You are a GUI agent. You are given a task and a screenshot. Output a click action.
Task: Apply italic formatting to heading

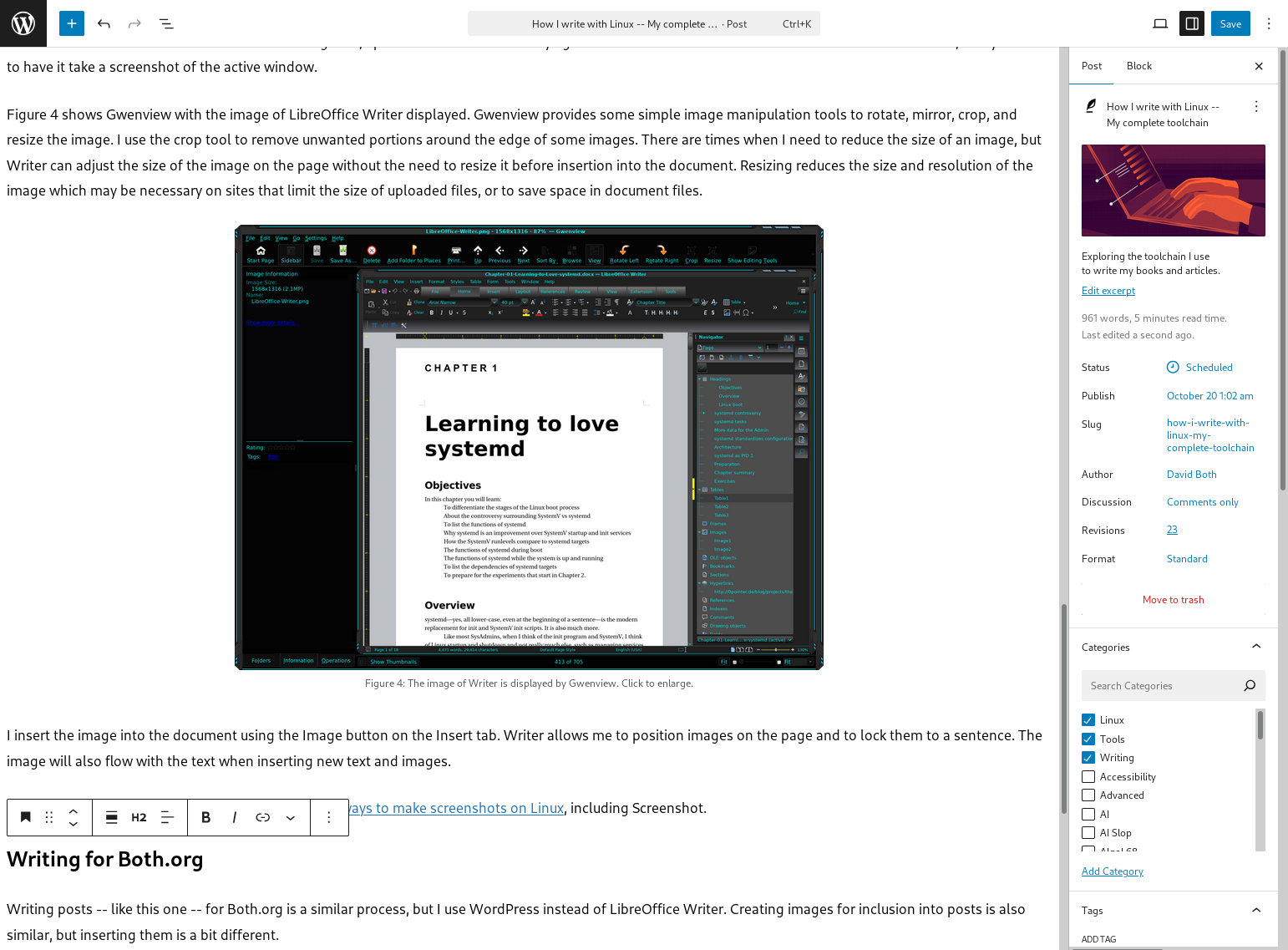pos(235,817)
